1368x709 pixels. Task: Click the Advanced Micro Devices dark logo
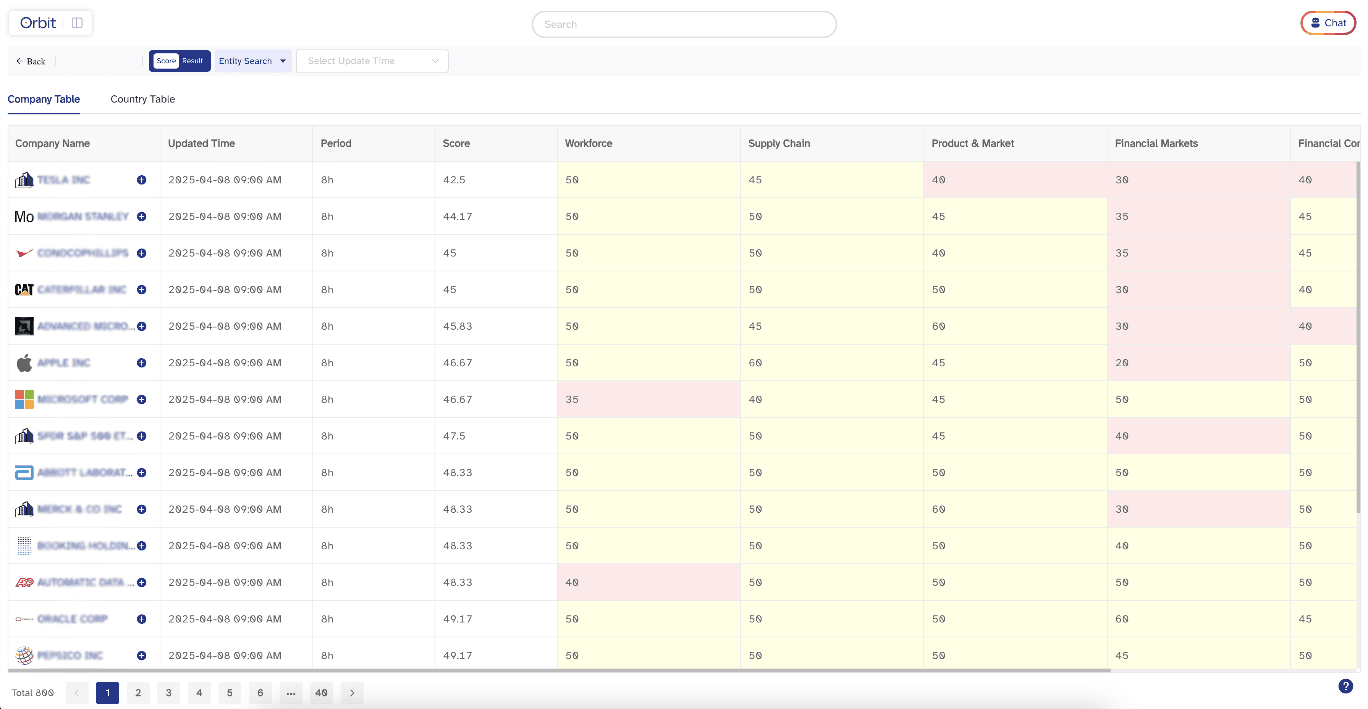coord(24,326)
